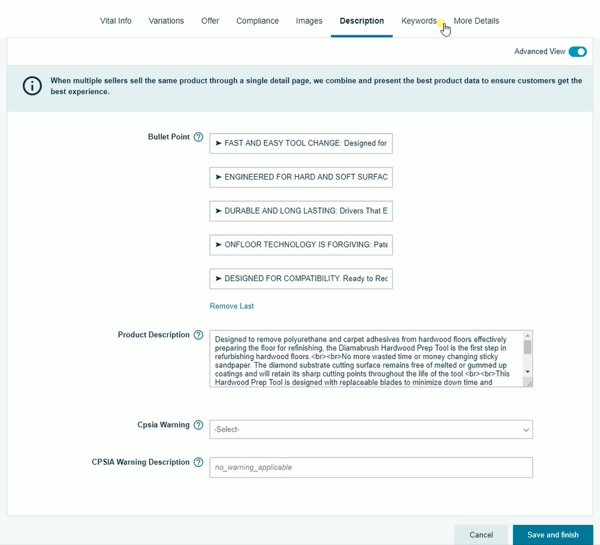This screenshot has height=545, width=600.
Task: Edit the ONFLOOR TECHNOLOGY IS FORGIVING bullet
Action: tap(301, 245)
